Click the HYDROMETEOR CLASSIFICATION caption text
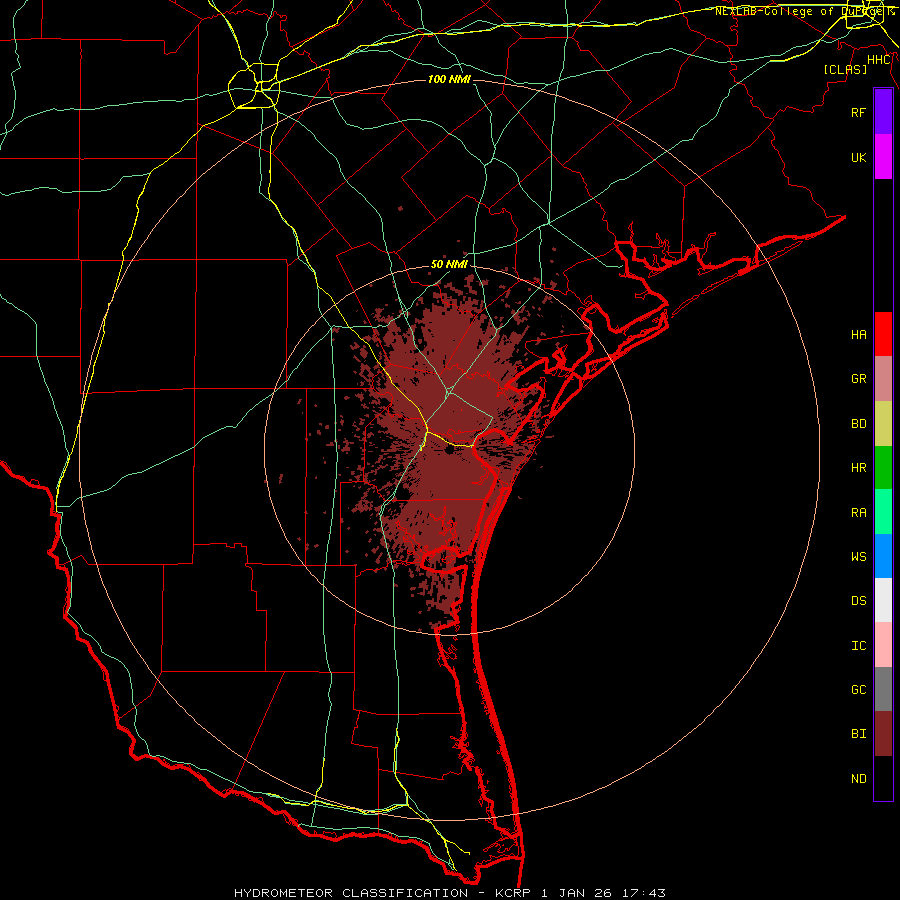The height and width of the screenshot is (900, 900). tap(351, 893)
